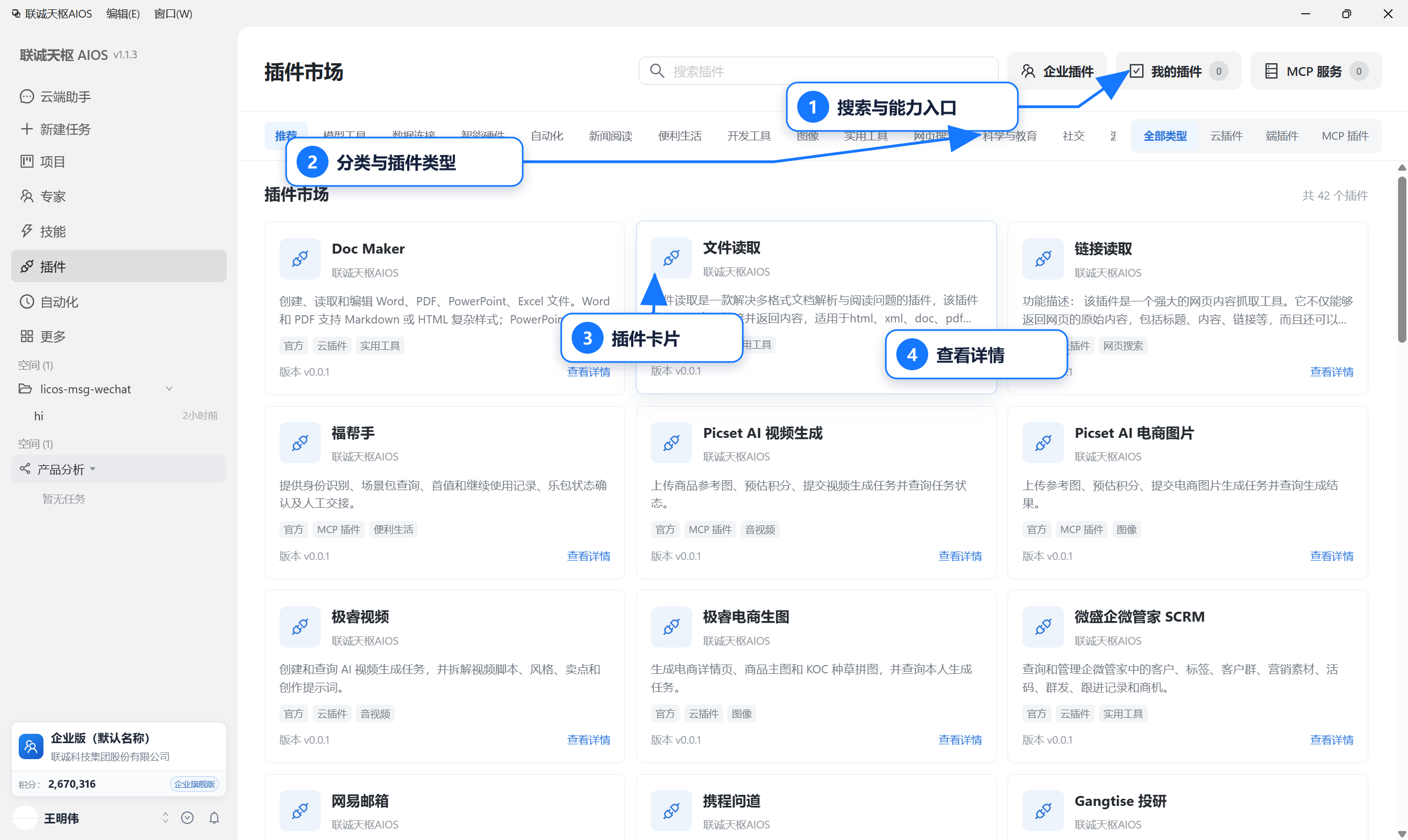The image size is (1408, 840).
Task: Select the 便利生活 category tab
Action: coord(680,136)
